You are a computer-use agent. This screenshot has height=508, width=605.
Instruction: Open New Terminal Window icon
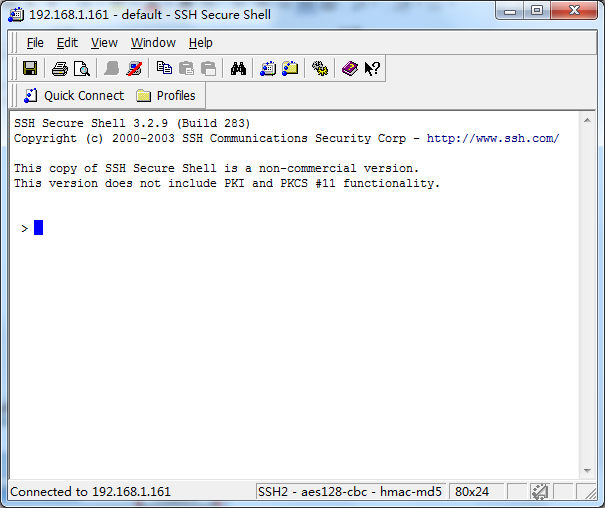point(268,69)
